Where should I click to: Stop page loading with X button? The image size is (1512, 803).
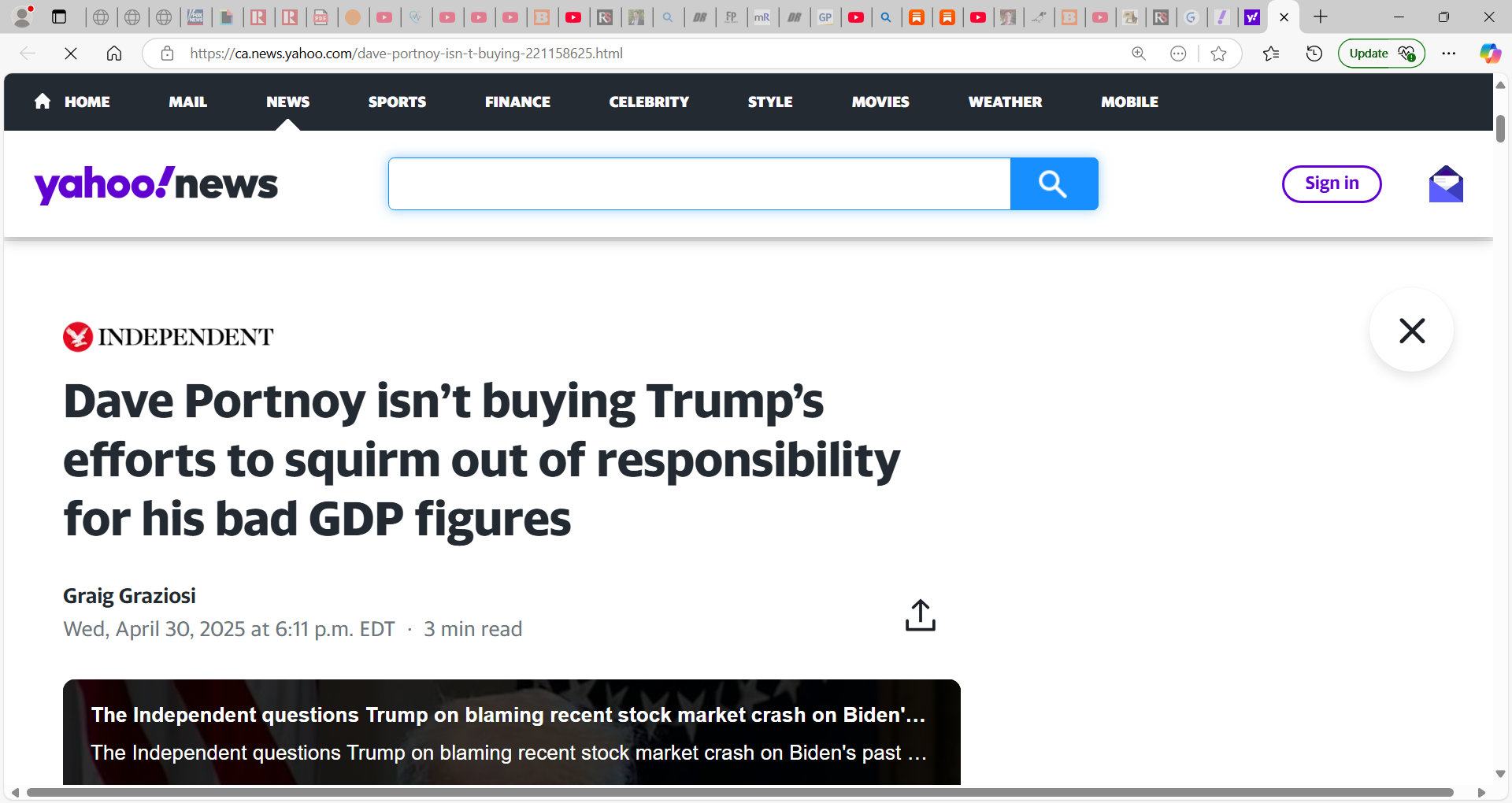pos(71,54)
